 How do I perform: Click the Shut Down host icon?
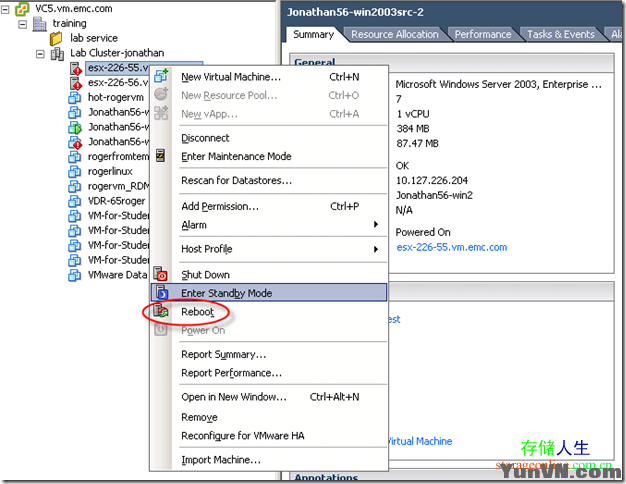click(x=160, y=274)
